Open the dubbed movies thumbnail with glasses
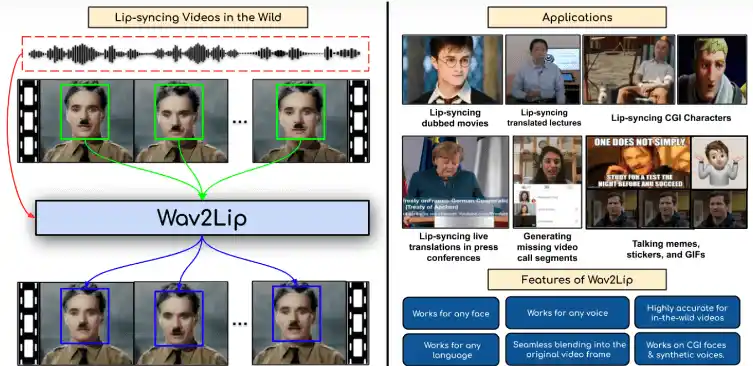 (452, 70)
